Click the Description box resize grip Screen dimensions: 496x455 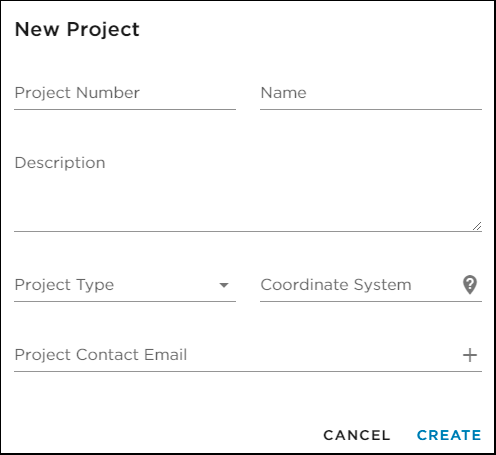click(477, 226)
